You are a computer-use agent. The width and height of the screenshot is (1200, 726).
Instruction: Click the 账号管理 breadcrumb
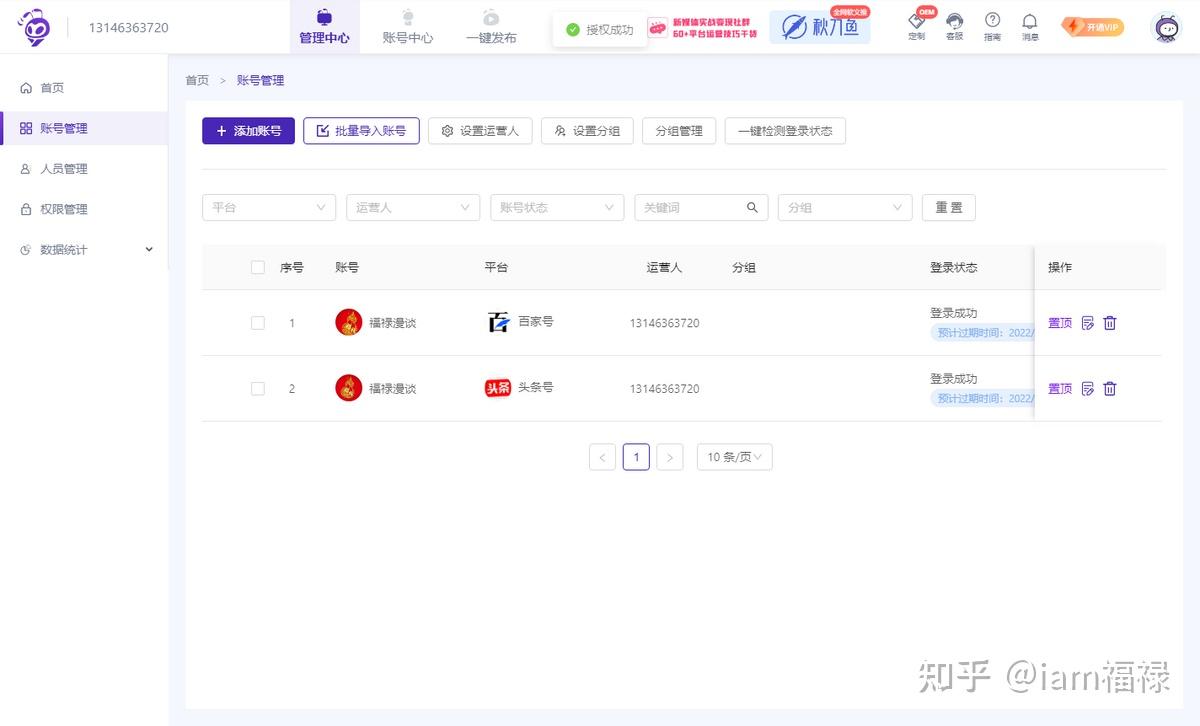[261, 80]
